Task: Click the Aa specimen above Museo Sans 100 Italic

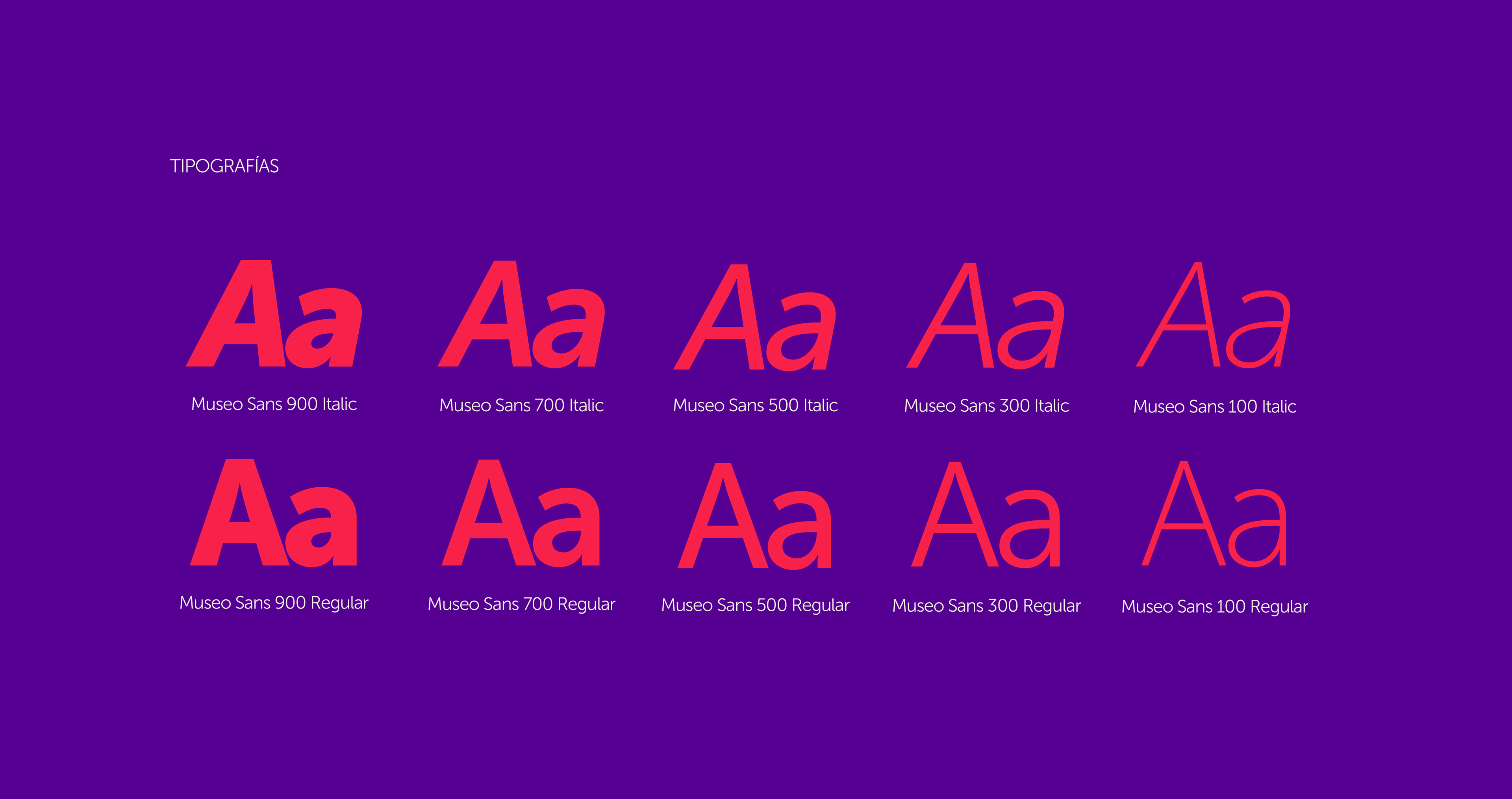Action: pos(1214,315)
